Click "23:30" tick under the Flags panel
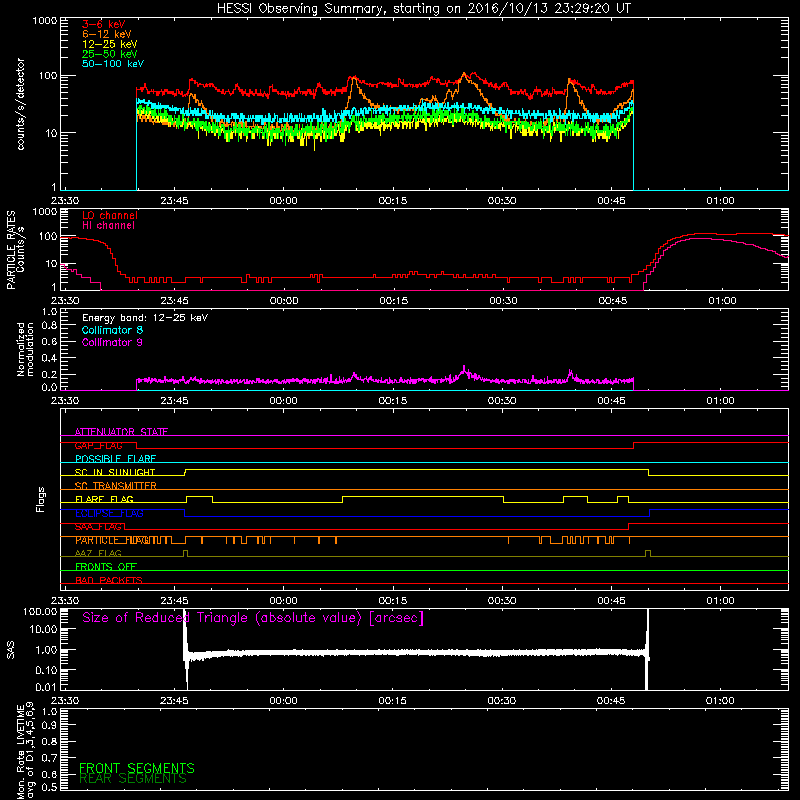Image resolution: width=800 pixels, height=800 pixels. tap(65, 601)
